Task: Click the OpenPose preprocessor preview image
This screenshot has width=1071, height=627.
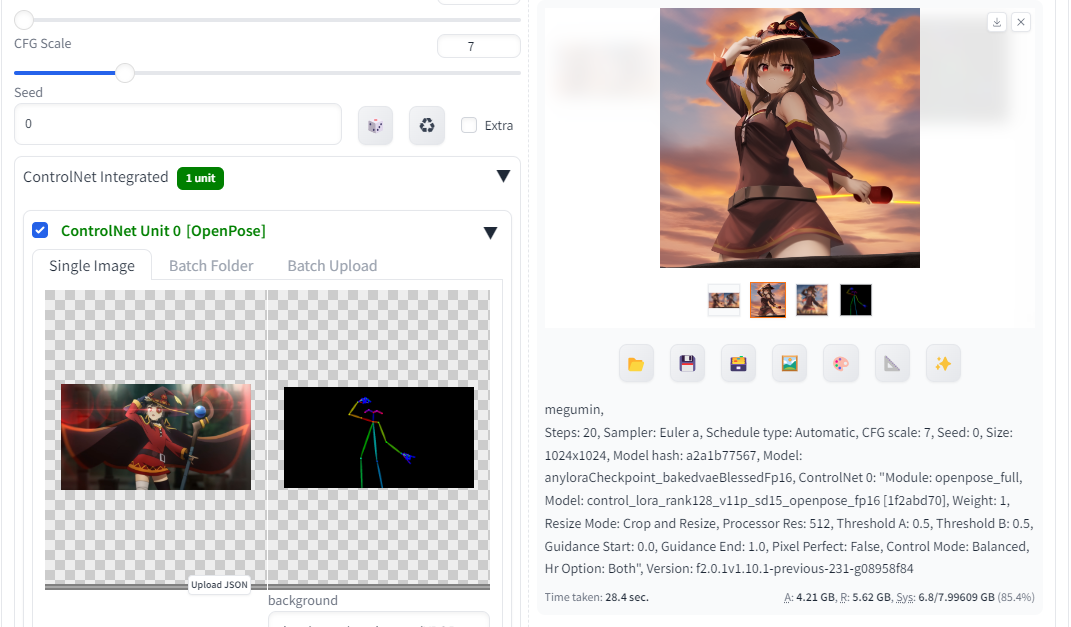Action: [x=379, y=437]
